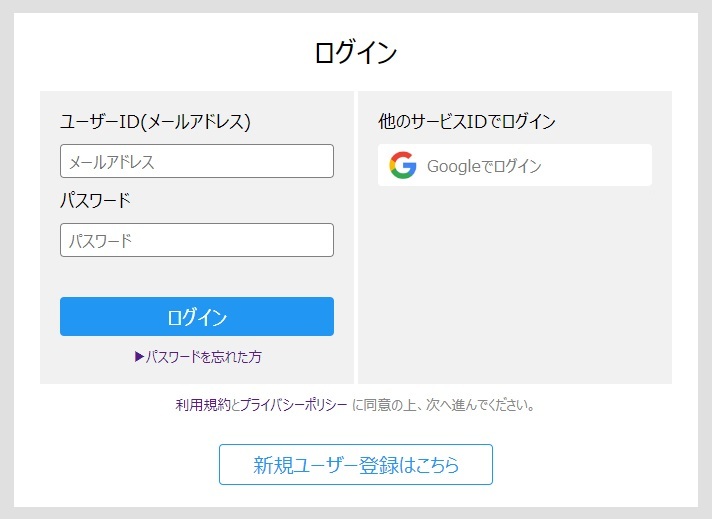The width and height of the screenshot is (712, 519).
Task: Sign in via Googleでログイン text
Action: tap(484, 166)
